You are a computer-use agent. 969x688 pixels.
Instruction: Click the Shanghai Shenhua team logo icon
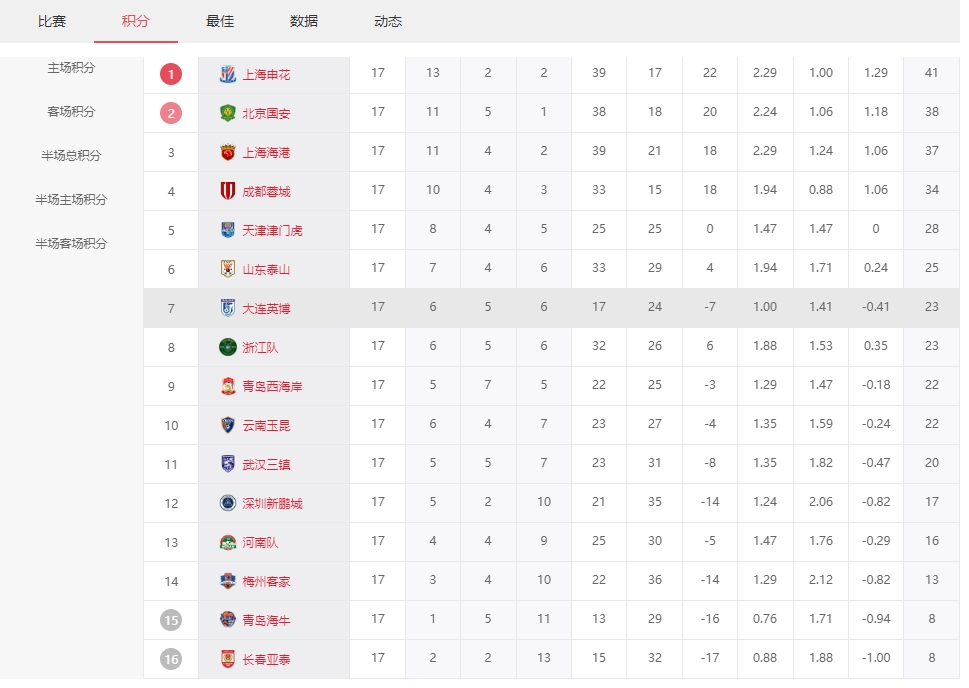point(228,74)
